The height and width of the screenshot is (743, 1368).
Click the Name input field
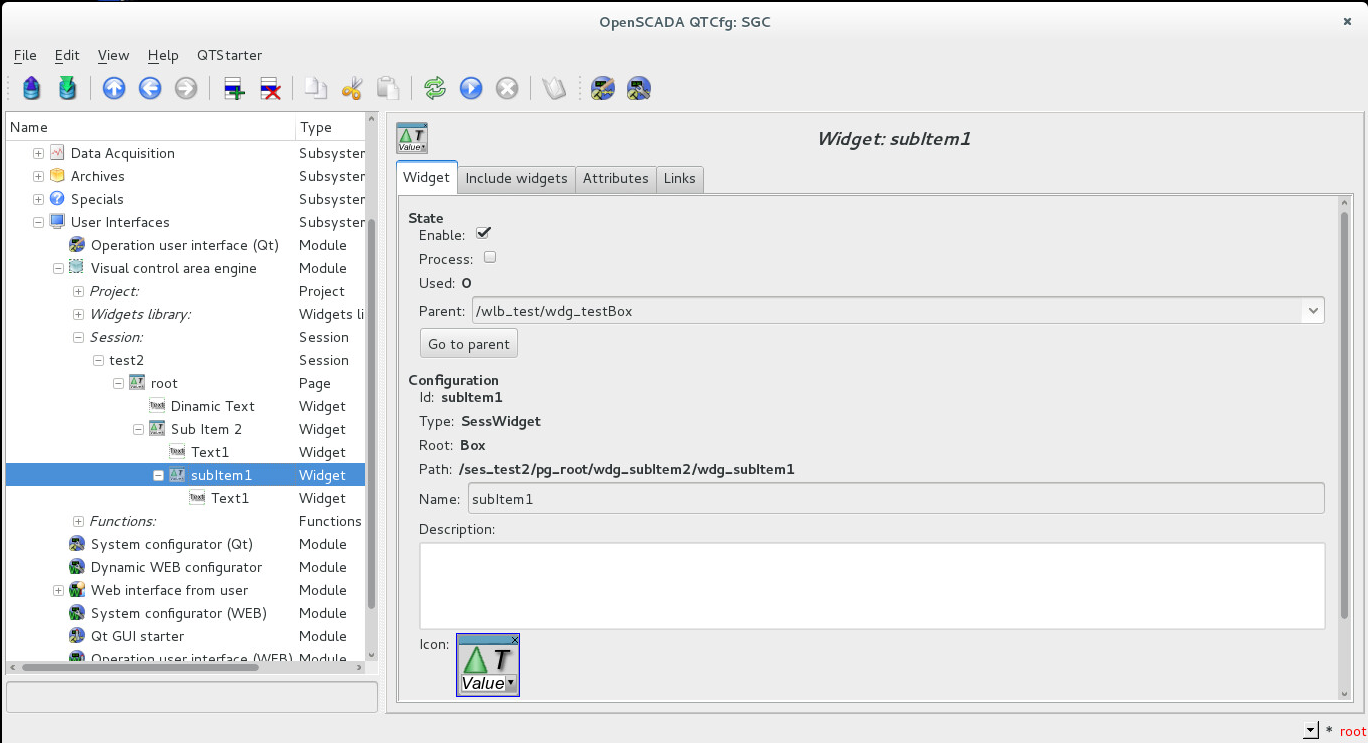(x=896, y=498)
